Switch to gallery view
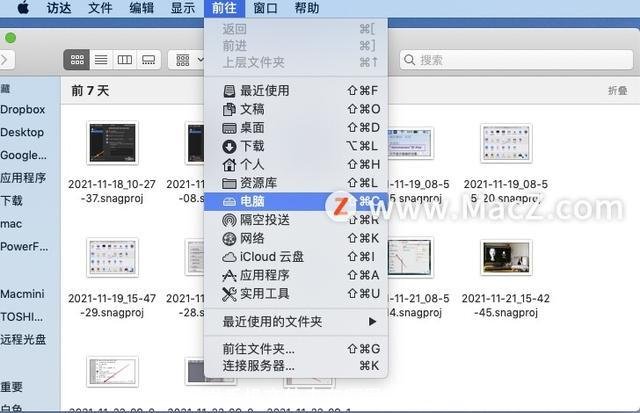This screenshot has height=413, width=640. [x=148, y=60]
